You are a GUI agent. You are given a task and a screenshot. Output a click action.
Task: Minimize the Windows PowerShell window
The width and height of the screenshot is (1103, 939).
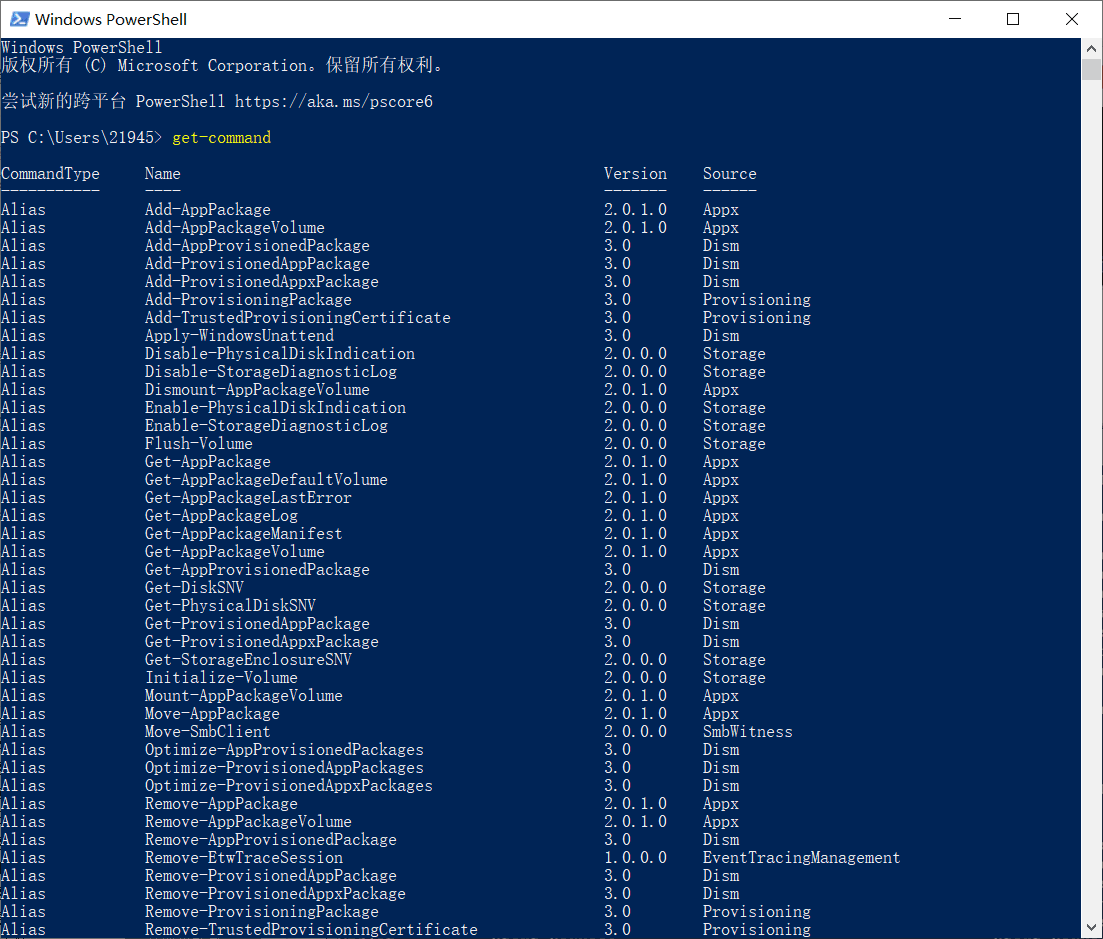point(955,19)
